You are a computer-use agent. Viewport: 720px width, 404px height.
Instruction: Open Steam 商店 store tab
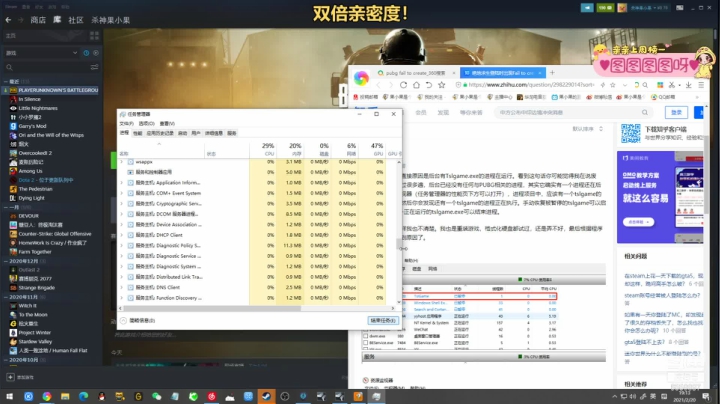pyautogui.click(x=38, y=20)
